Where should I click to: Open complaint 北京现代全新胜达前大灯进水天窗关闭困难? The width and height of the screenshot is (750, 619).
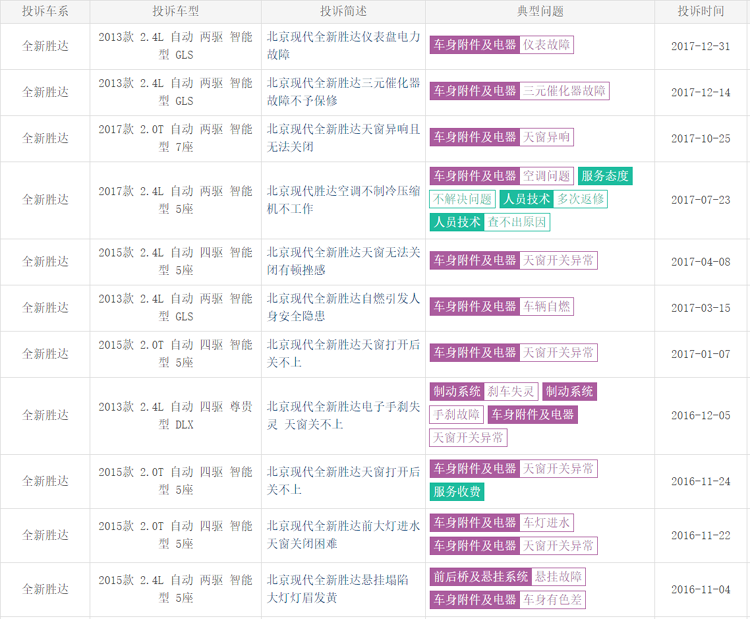343,535
